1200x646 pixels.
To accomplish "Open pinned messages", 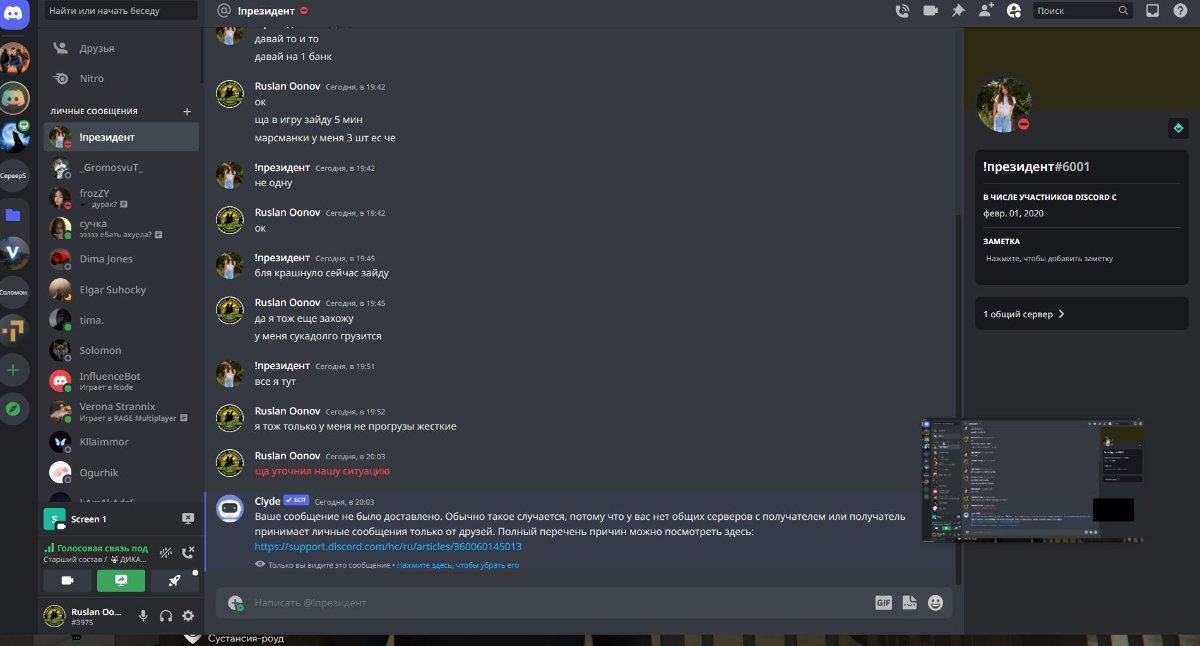I will (958, 10).
